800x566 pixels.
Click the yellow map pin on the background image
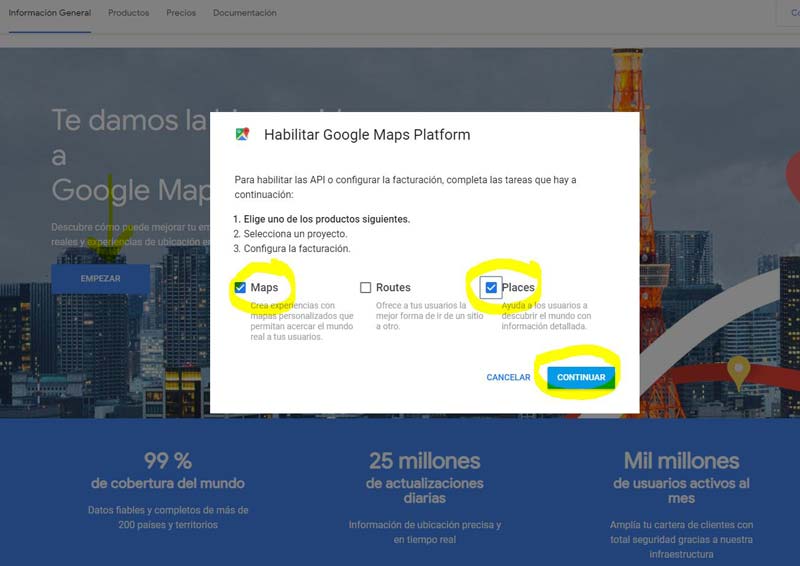click(738, 373)
